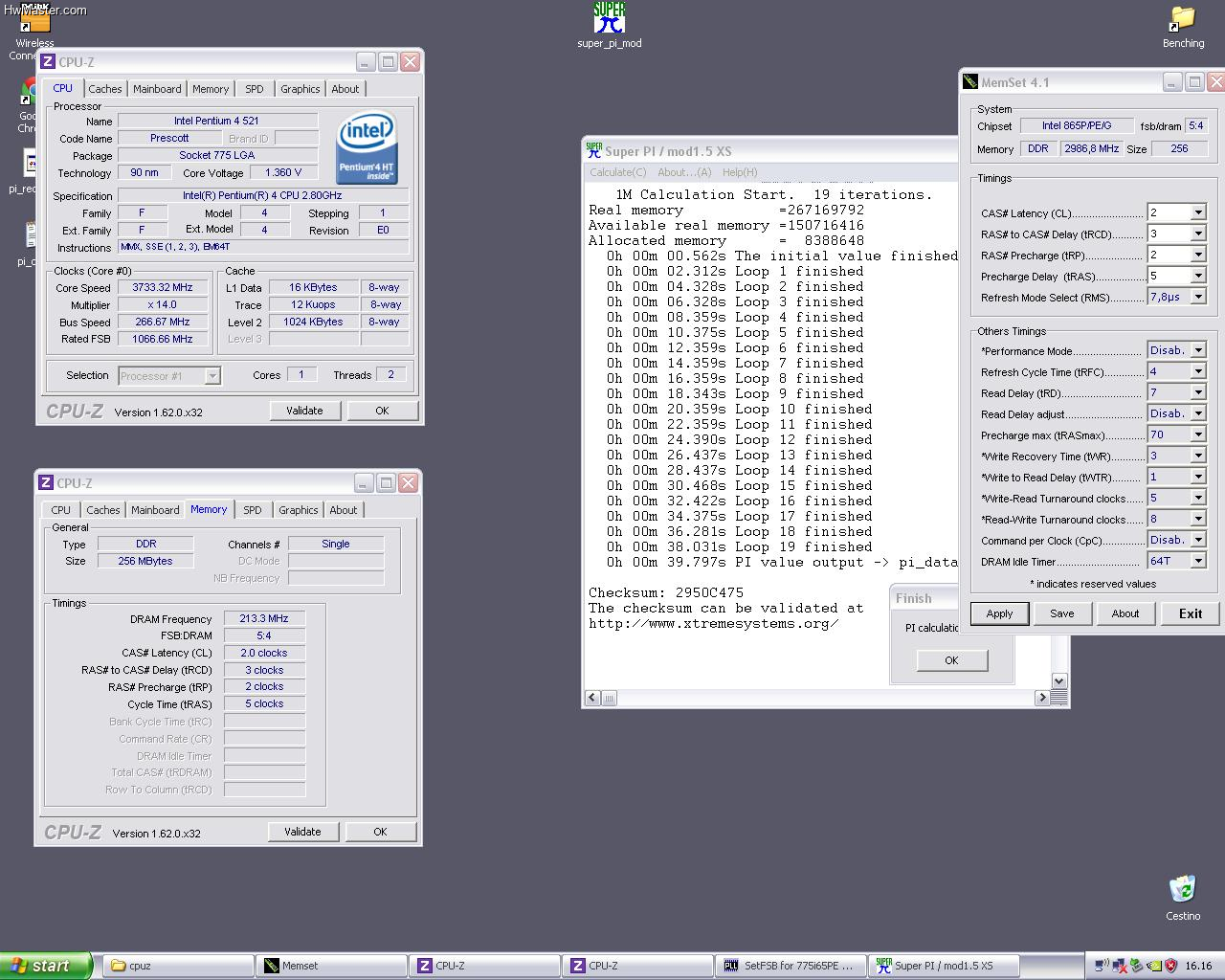Select CPU tab in bottom CPU-Z window

pyautogui.click(x=60, y=510)
